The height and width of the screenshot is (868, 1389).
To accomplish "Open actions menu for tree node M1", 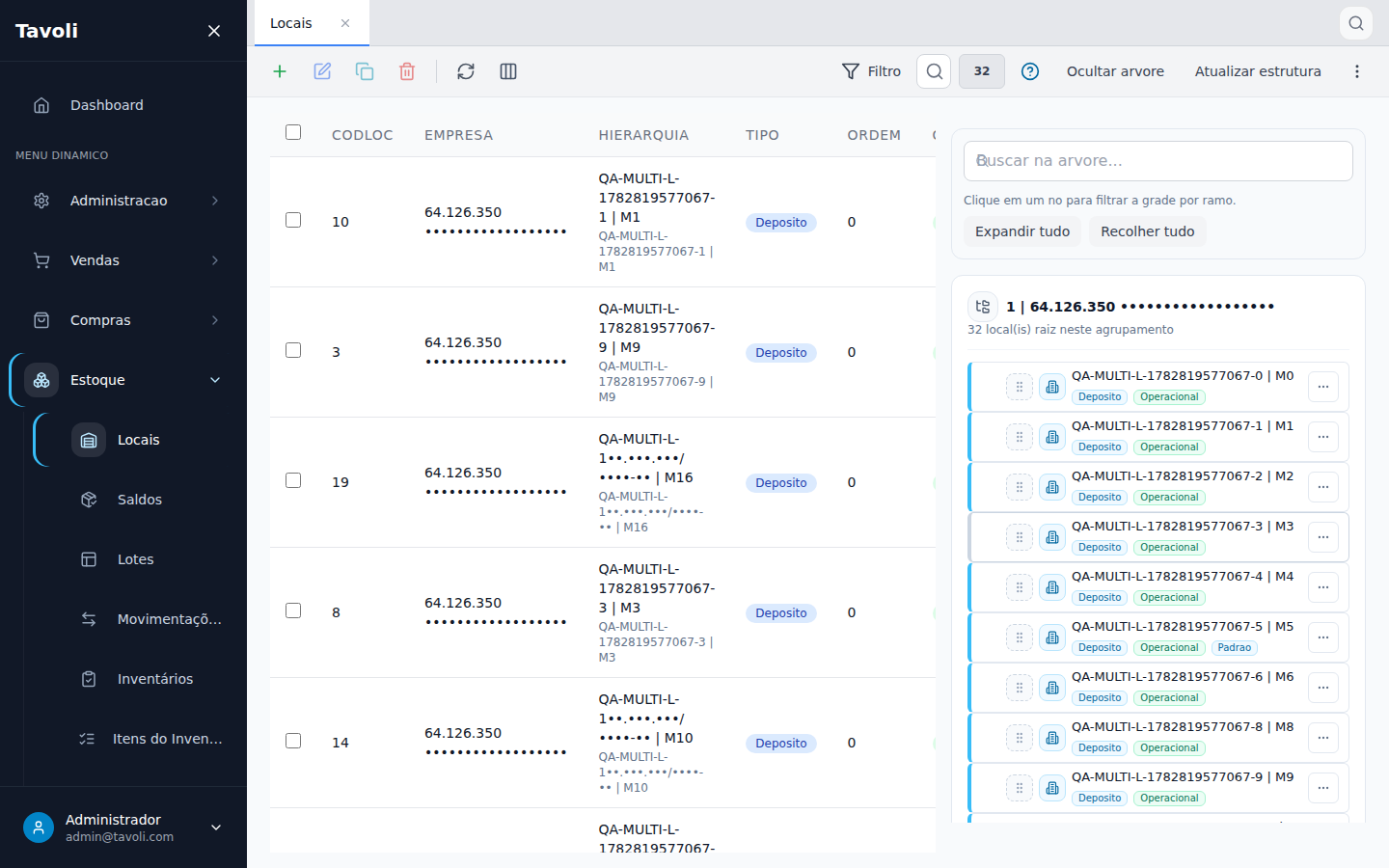I will tap(1323, 437).
